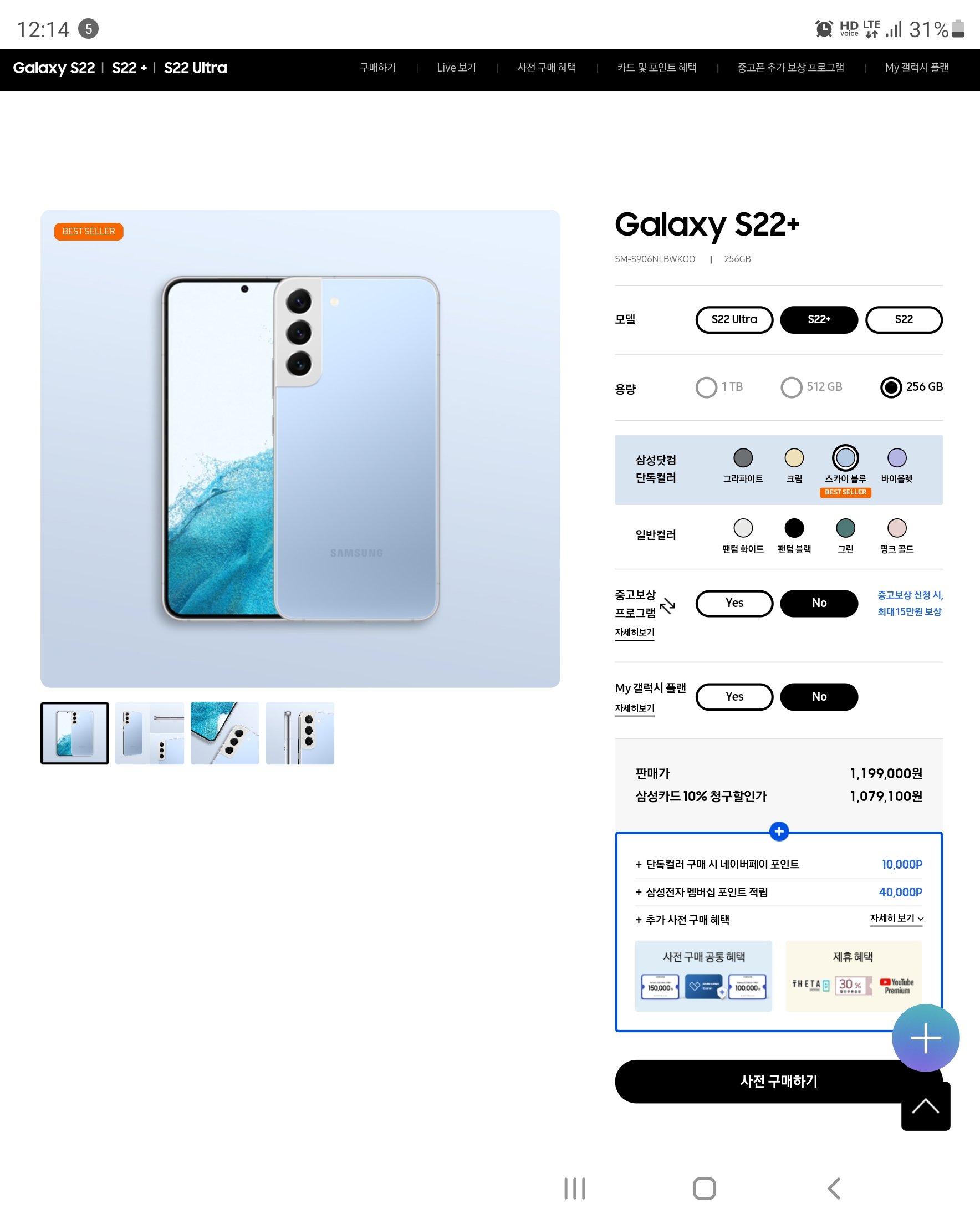
Task: Tap the Android home button
Action: (x=704, y=1188)
